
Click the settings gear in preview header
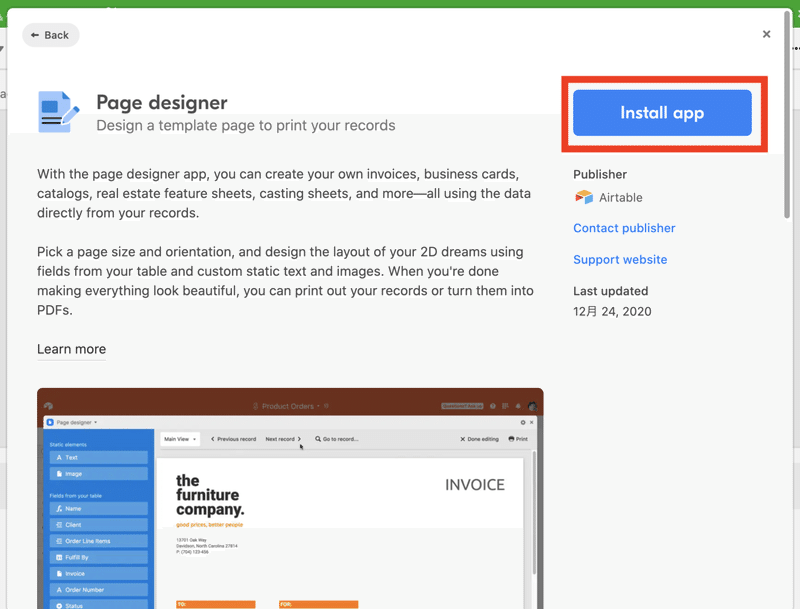523,422
